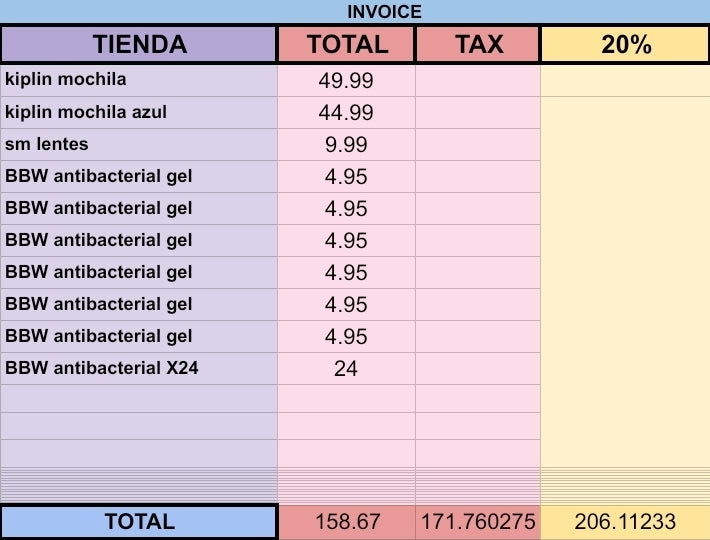Select the 9.99 price cell
710x540 pixels.
click(346, 144)
